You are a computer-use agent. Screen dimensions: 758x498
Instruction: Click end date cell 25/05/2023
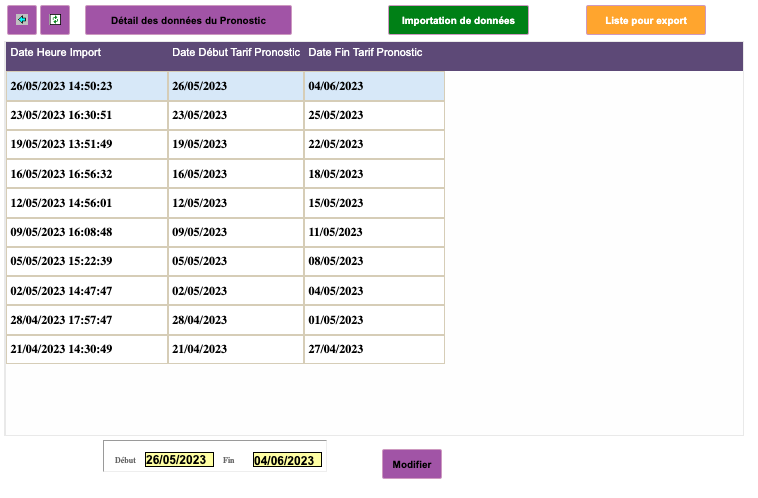click(x=375, y=115)
